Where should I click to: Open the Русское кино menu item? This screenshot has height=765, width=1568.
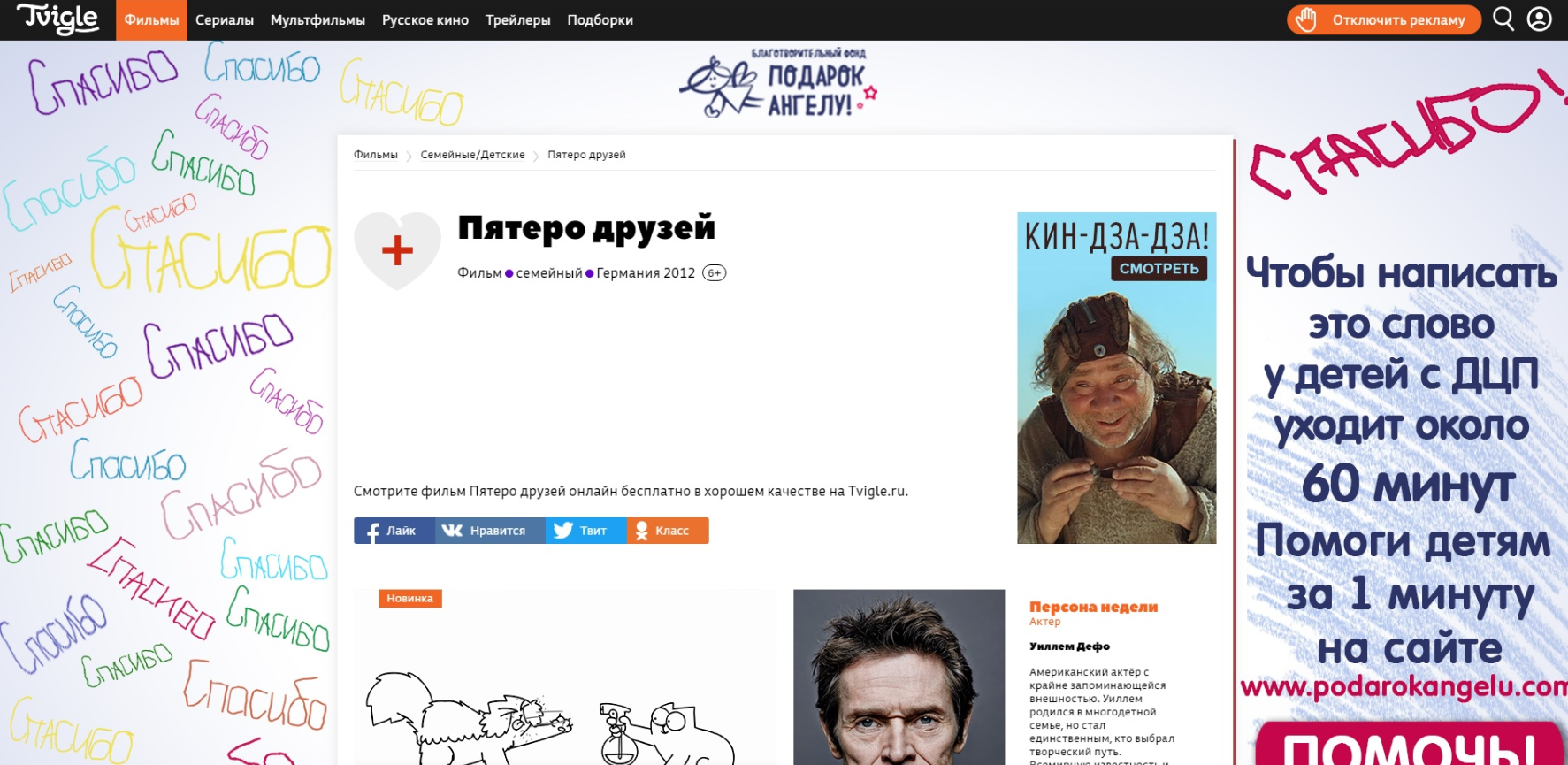425,19
